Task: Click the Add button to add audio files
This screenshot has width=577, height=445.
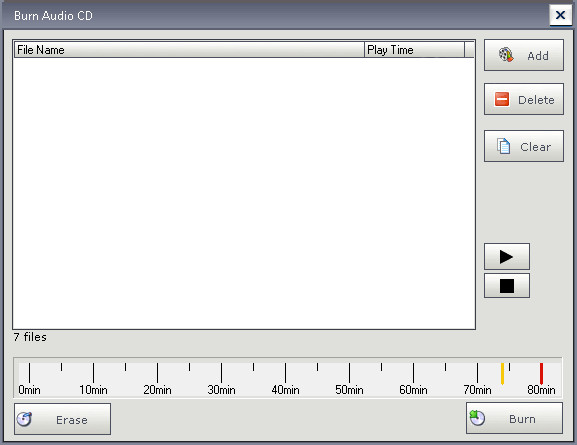Action: pos(524,55)
